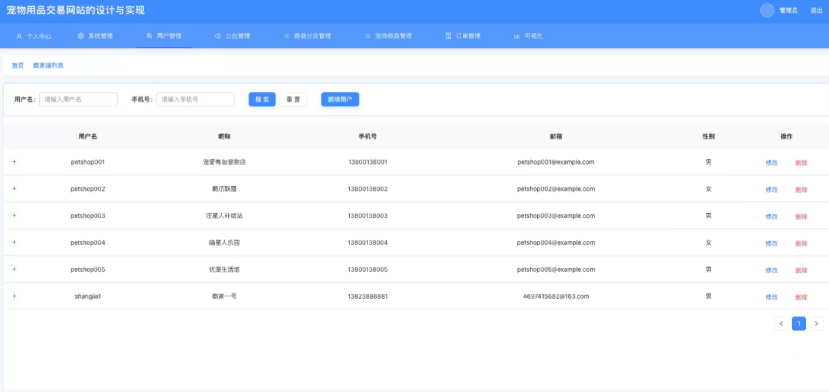The image size is (829, 392).
Task: Expand the petshop004 row
Action: tap(14, 242)
